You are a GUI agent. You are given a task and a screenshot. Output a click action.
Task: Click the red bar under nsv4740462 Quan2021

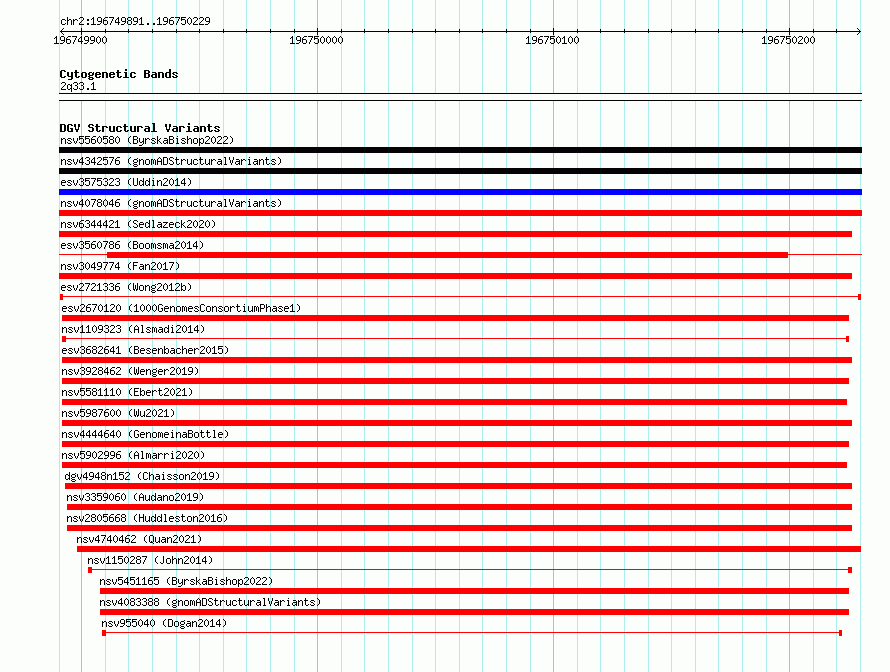[469, 549]
